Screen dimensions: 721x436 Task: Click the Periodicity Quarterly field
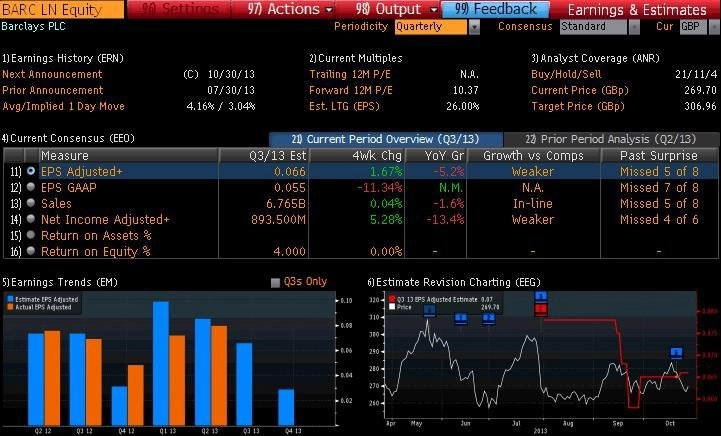click(431, 27)
